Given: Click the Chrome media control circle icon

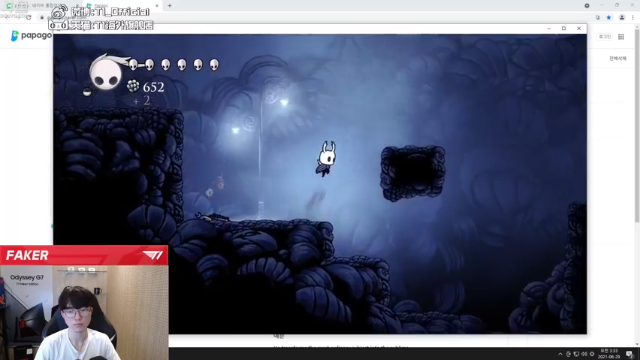Looking at the screenshot, I should [x=587, y=6].
